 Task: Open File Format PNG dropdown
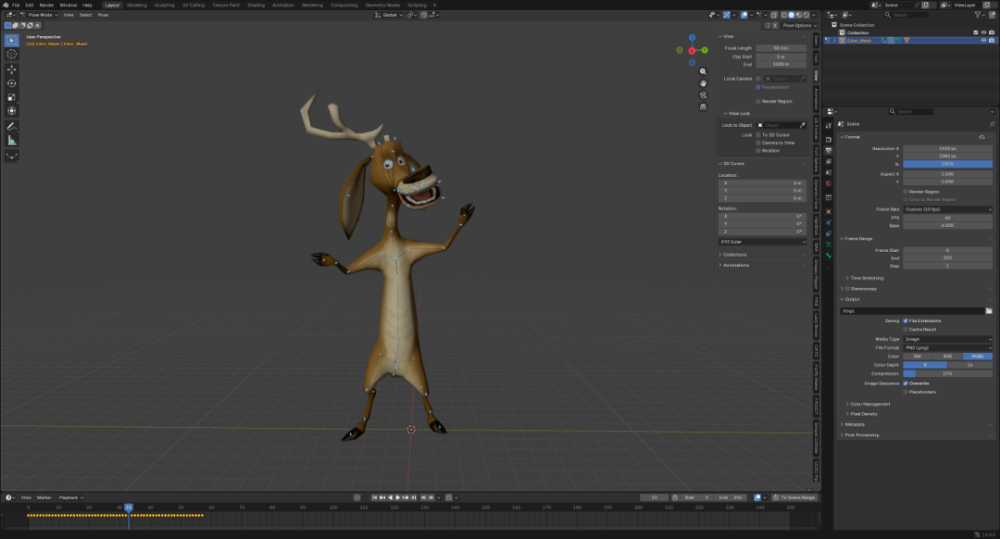pyautogui.click(x=948, y=348)
